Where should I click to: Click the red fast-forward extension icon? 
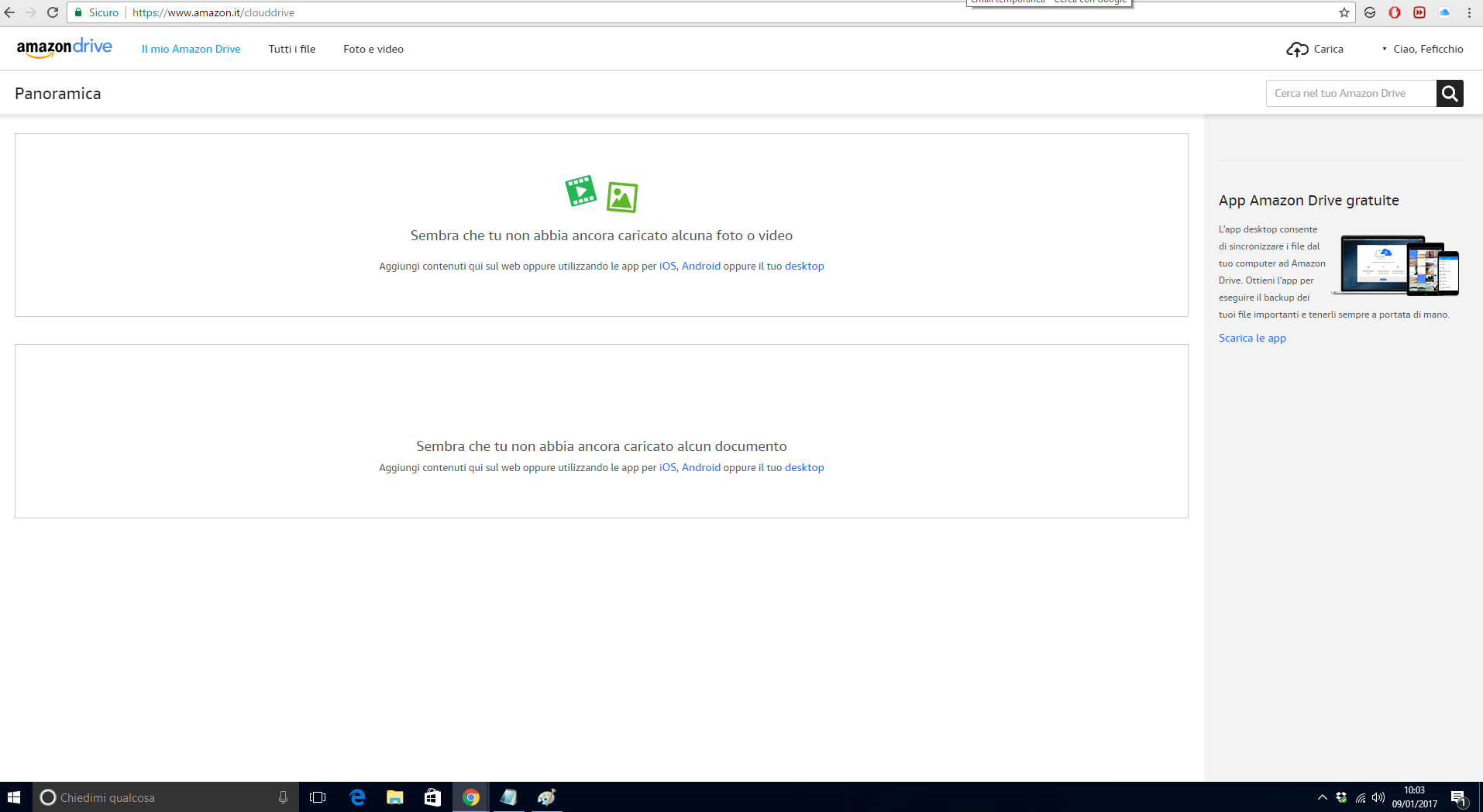(1419, 12)
